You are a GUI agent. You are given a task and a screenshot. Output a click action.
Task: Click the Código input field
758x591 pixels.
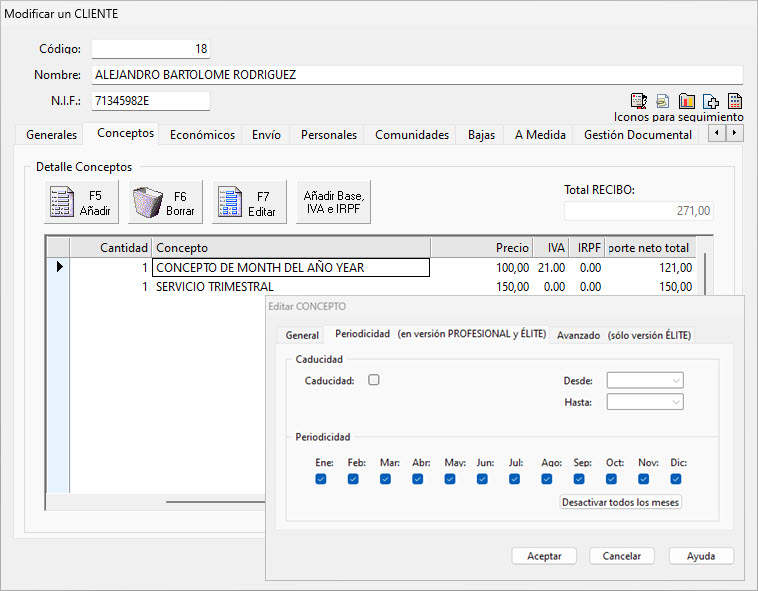pos(151,49)
